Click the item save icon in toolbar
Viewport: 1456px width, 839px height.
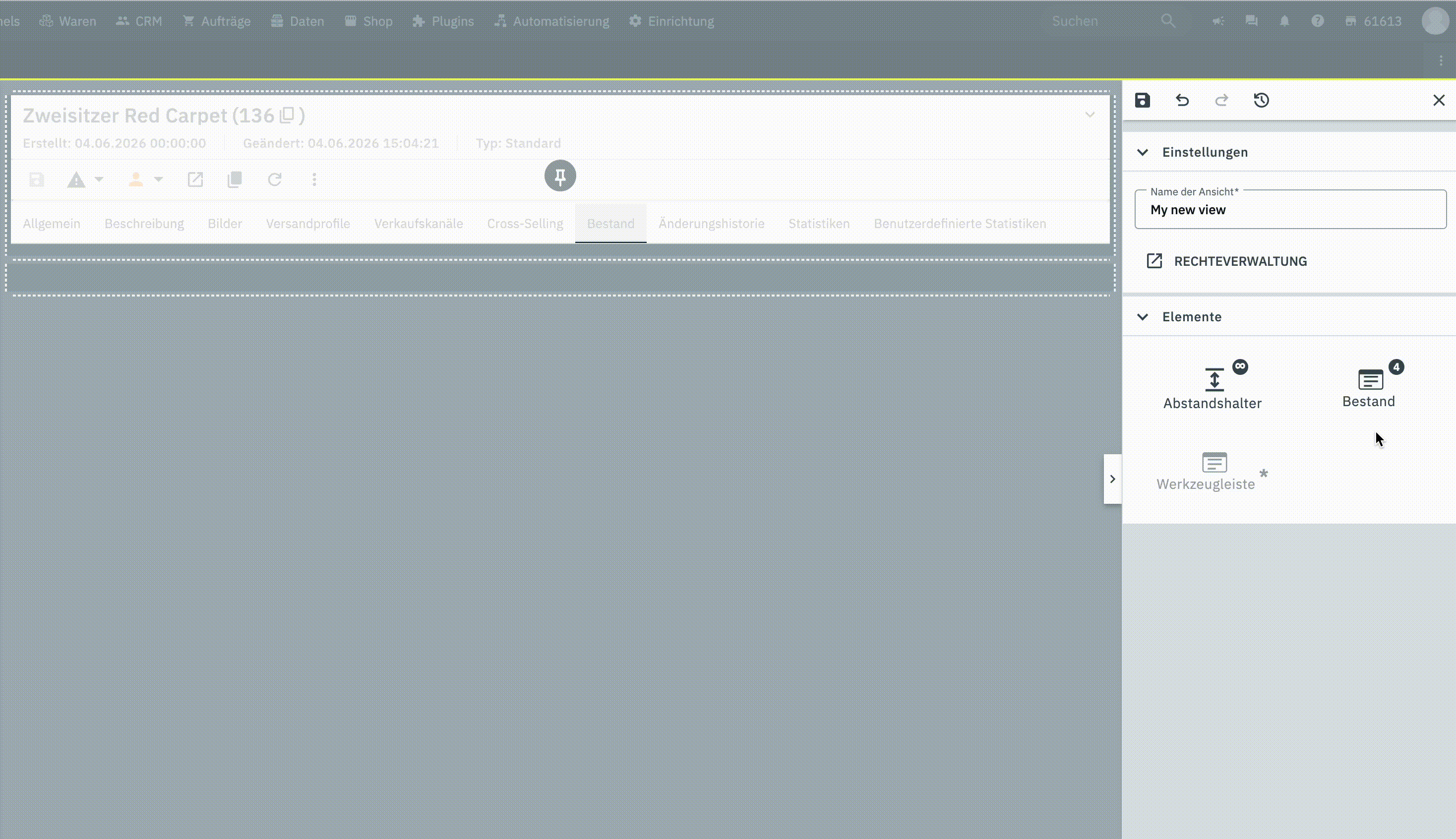tap(37, 180)
